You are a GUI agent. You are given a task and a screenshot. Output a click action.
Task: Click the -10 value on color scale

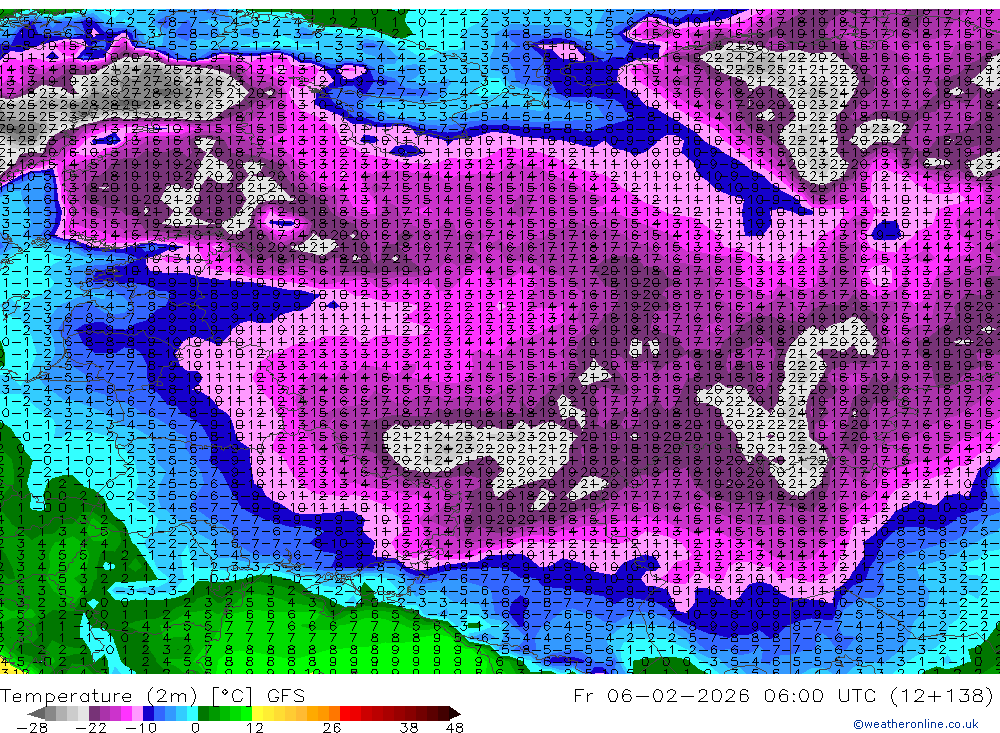pos(141,727)
